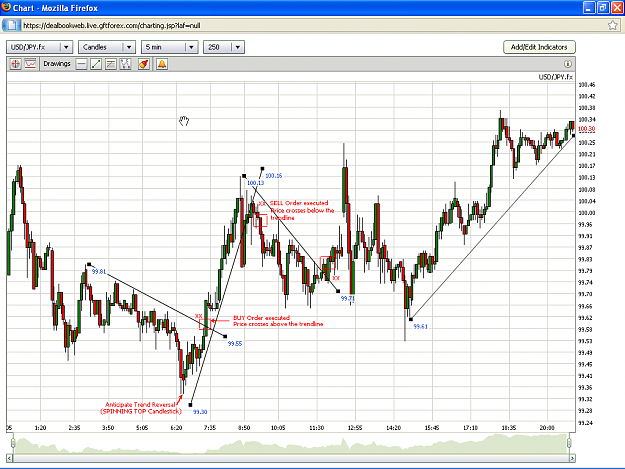Open the 250 bars count dropdown
The width and height of the screenshot is (625, 469).
coord(224,47)
